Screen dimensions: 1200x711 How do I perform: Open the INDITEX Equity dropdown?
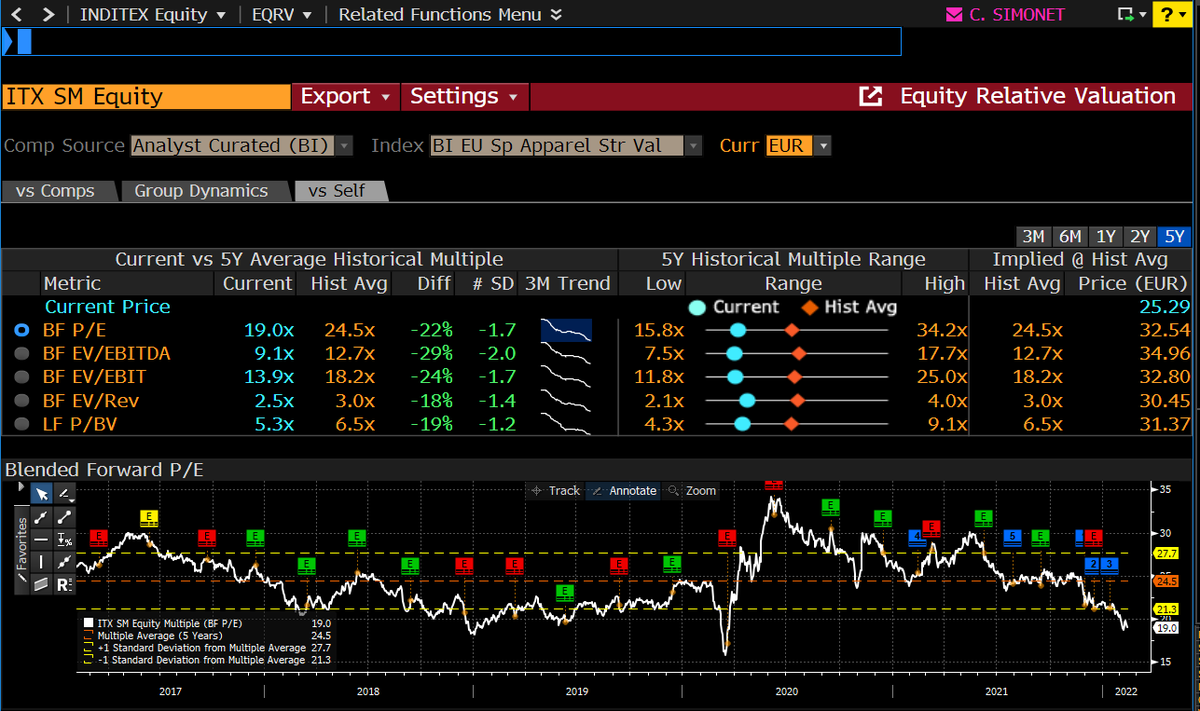coord(153,14)
